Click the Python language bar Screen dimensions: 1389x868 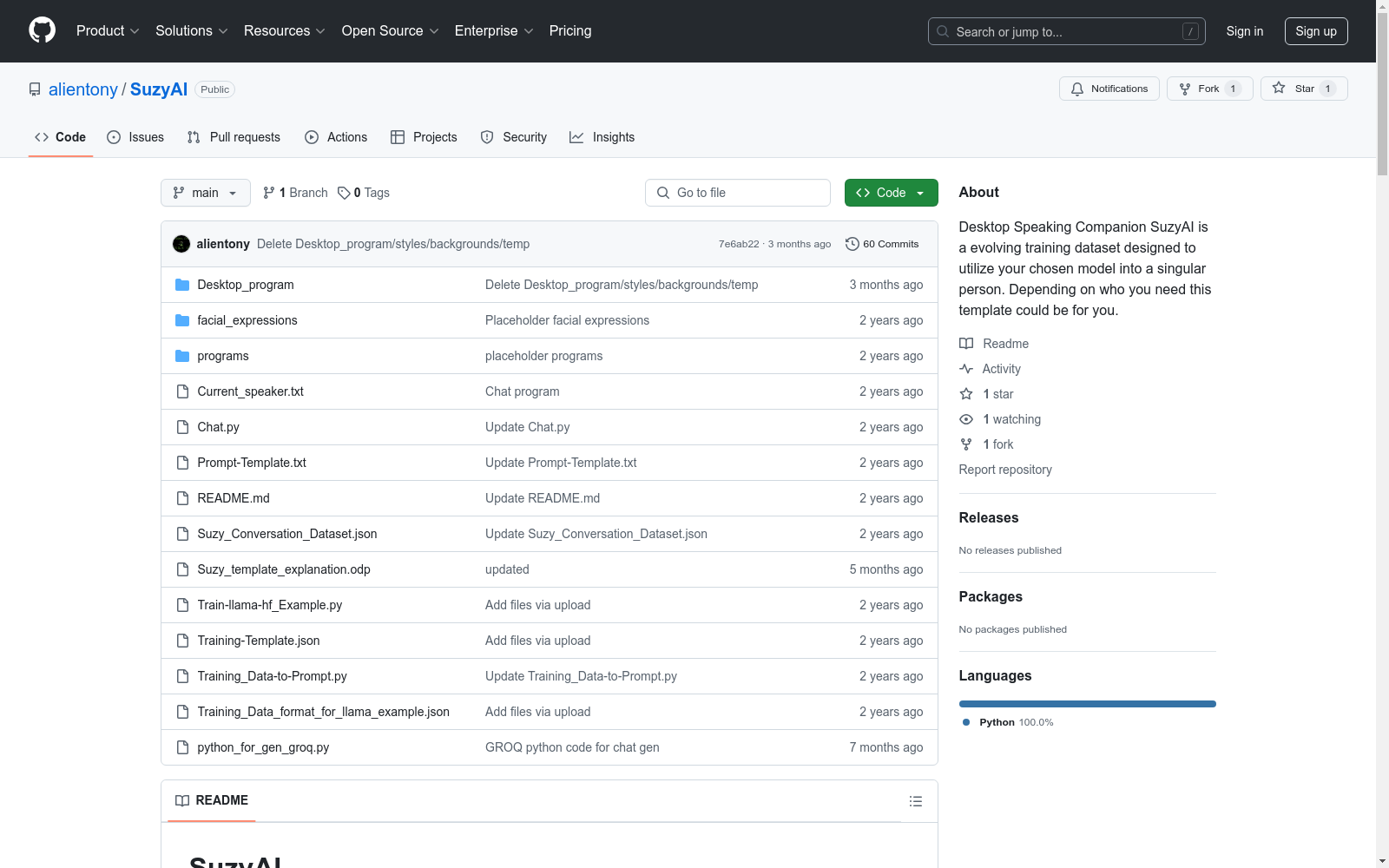pos(1088,704)
